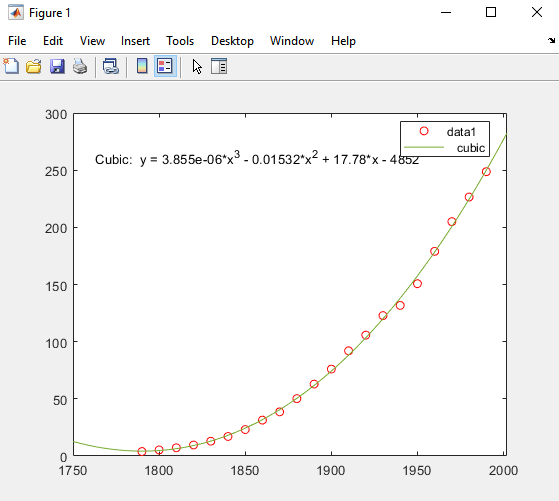Open the Help menu

[x=343, y=41]
